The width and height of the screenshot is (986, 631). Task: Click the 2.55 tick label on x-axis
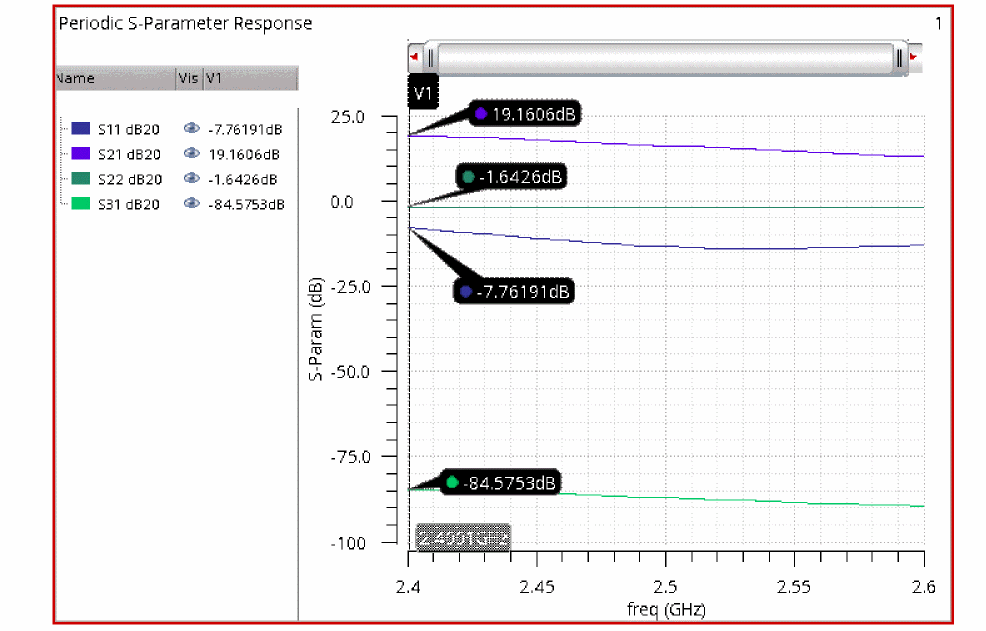[x=794, y=587]
